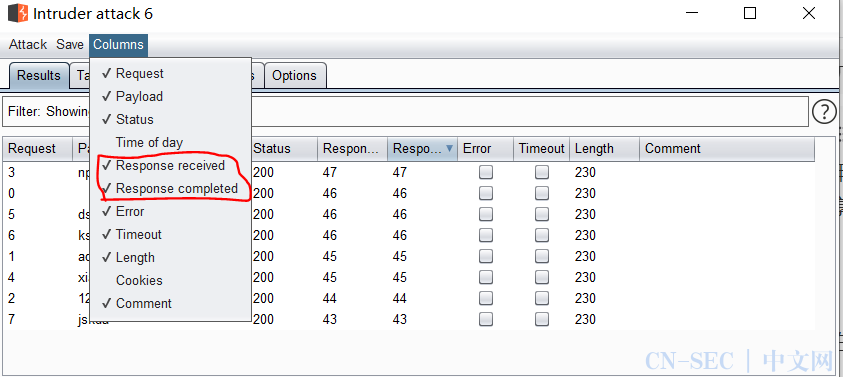843x377 pixels.
Task: Open the Attack menu
Action: pyautogui.click(x=28, y=45)
